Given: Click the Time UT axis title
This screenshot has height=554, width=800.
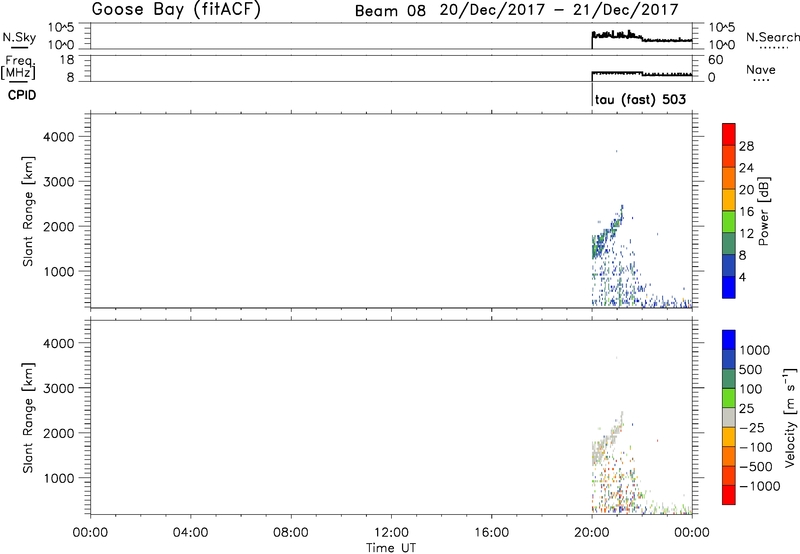Looking at the screenshot, I should 391,548.
